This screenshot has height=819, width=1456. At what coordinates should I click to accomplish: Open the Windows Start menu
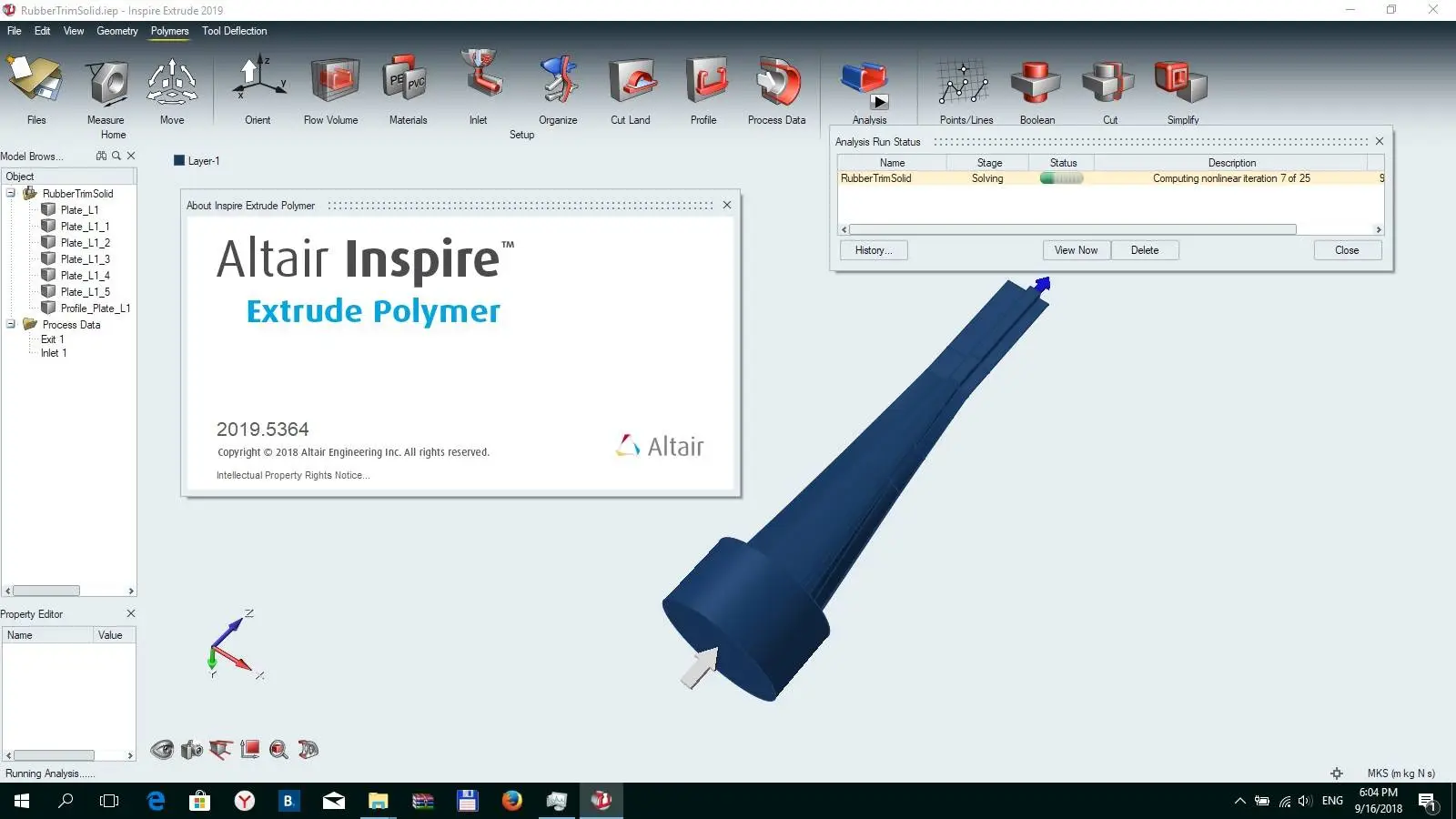(x=22, y=801)
